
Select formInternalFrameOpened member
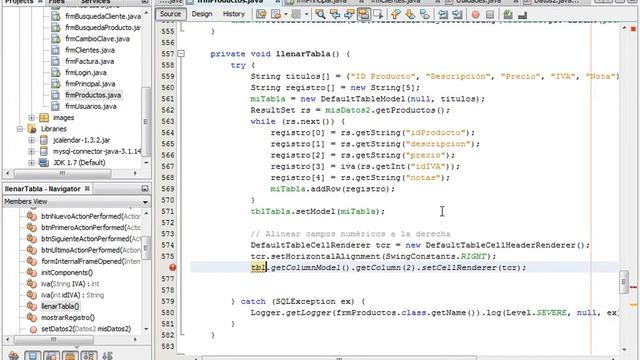91,261
